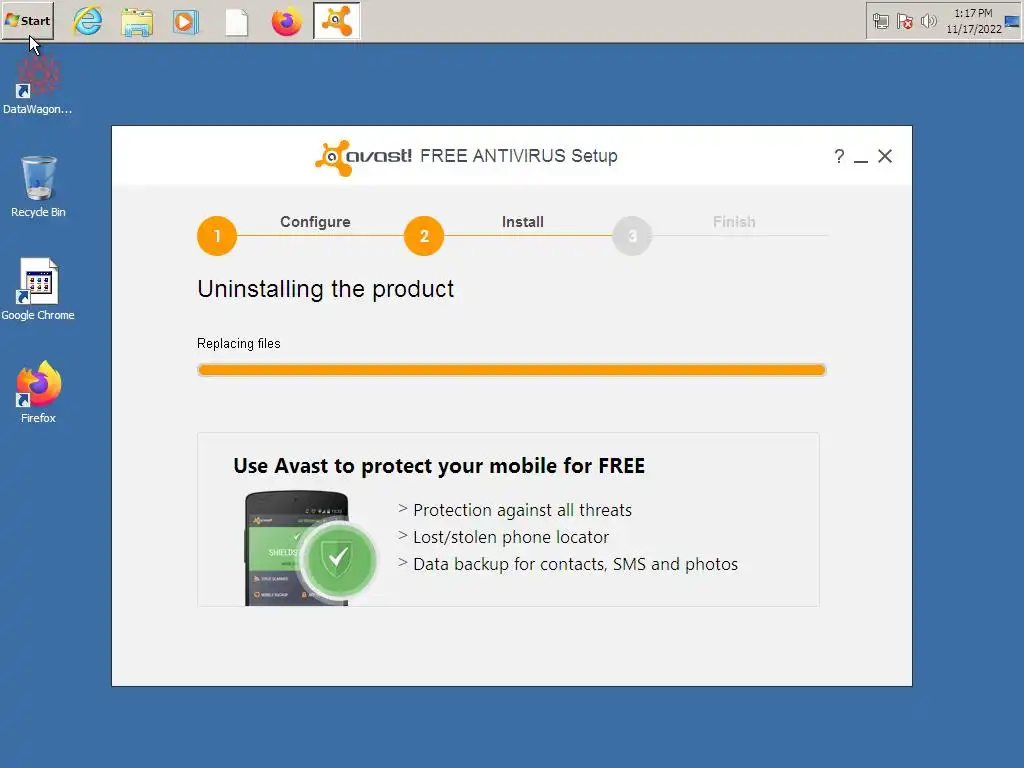Click the Show Desktop icon by clock
Screen dimensions: 1024x768
[x=1012, y=22]
